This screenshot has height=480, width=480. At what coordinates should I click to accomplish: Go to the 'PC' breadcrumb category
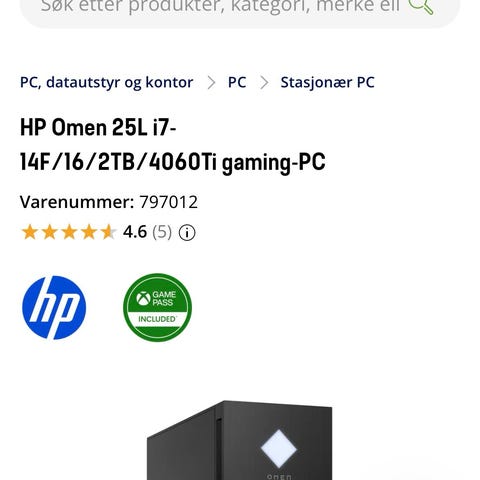[x=237, y=82]
